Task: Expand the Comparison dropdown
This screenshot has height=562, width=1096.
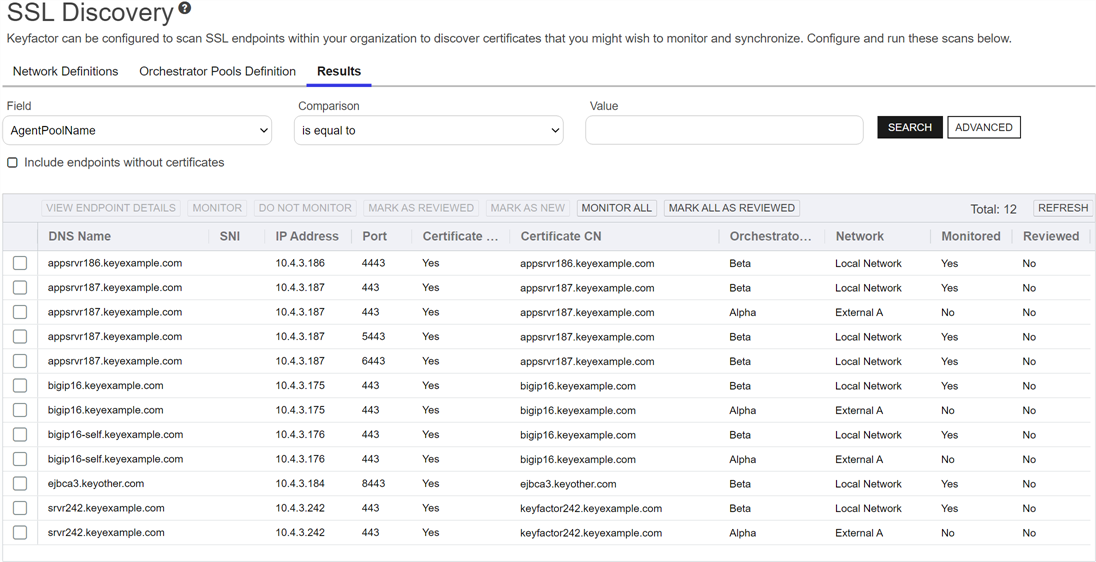Action: (428, 130)
